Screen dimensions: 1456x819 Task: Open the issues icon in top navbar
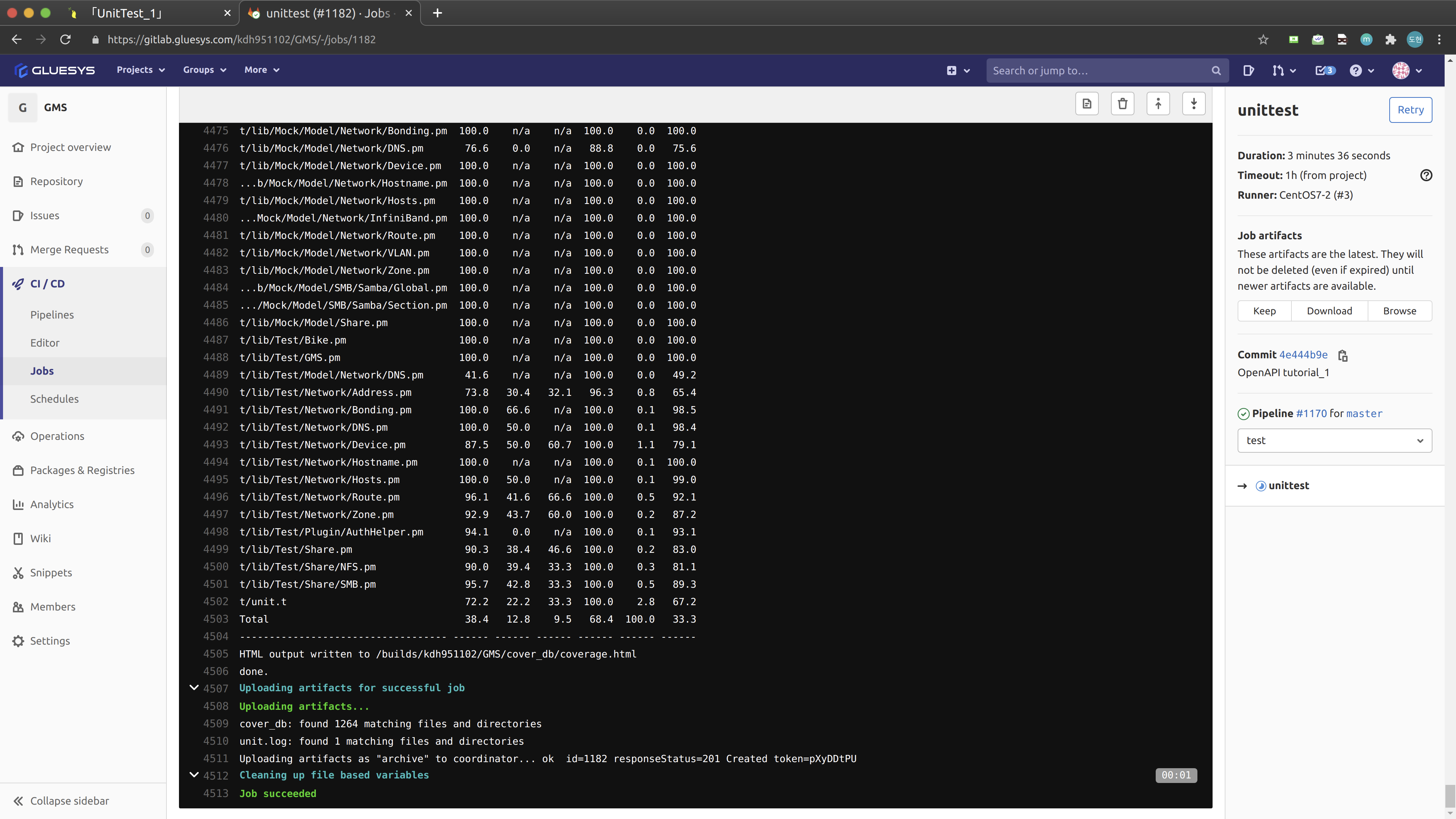pyautogui.click(x=1249, y=71)
